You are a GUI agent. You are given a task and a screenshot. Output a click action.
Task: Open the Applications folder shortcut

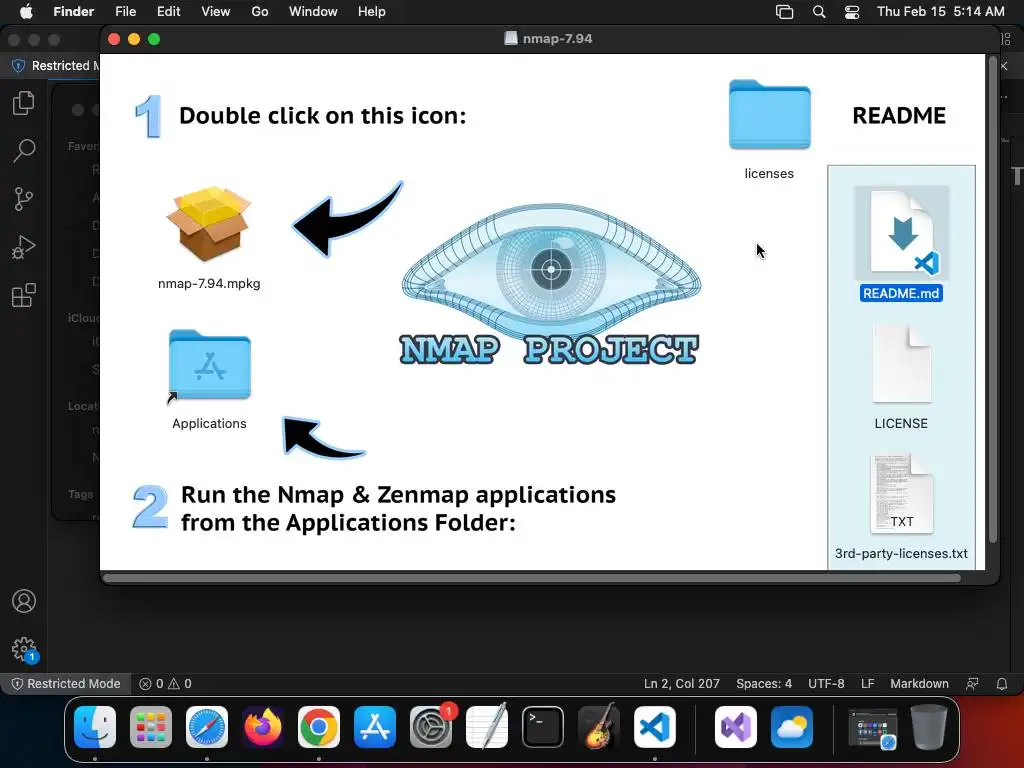[210, 366]
